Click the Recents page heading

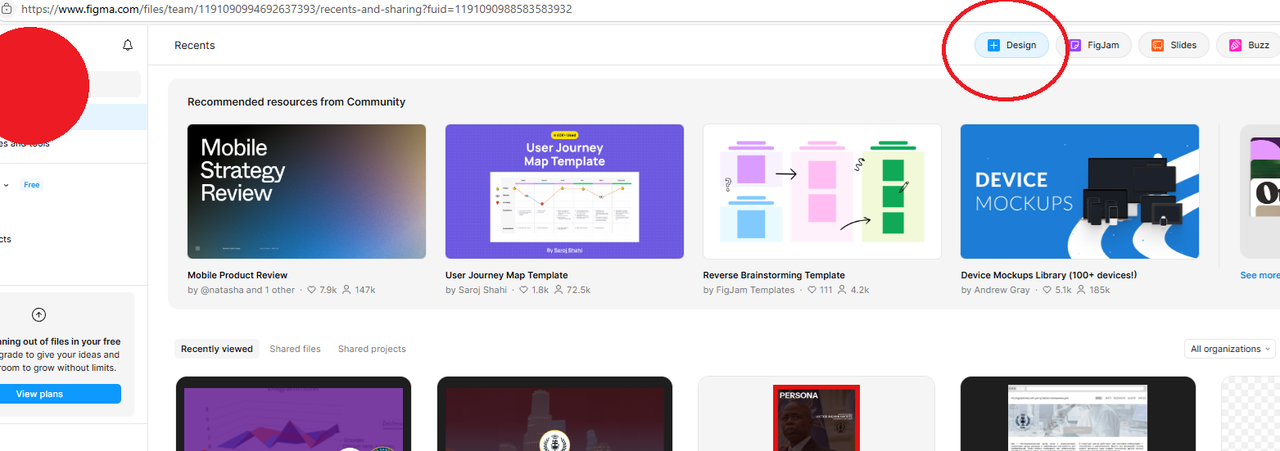pyautogui.click(x=194, y=45)
